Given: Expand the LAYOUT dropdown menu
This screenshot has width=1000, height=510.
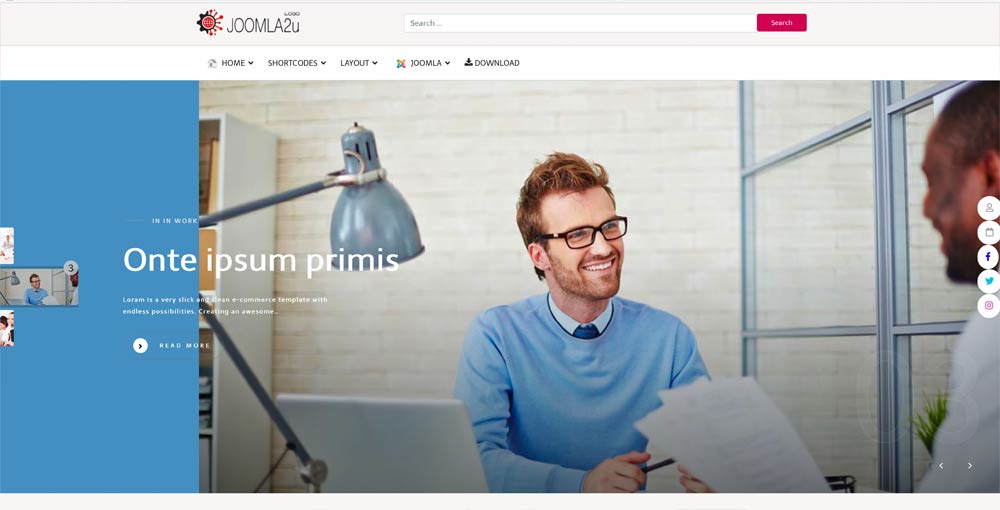Looking at the screenshot, I should 358,63.
